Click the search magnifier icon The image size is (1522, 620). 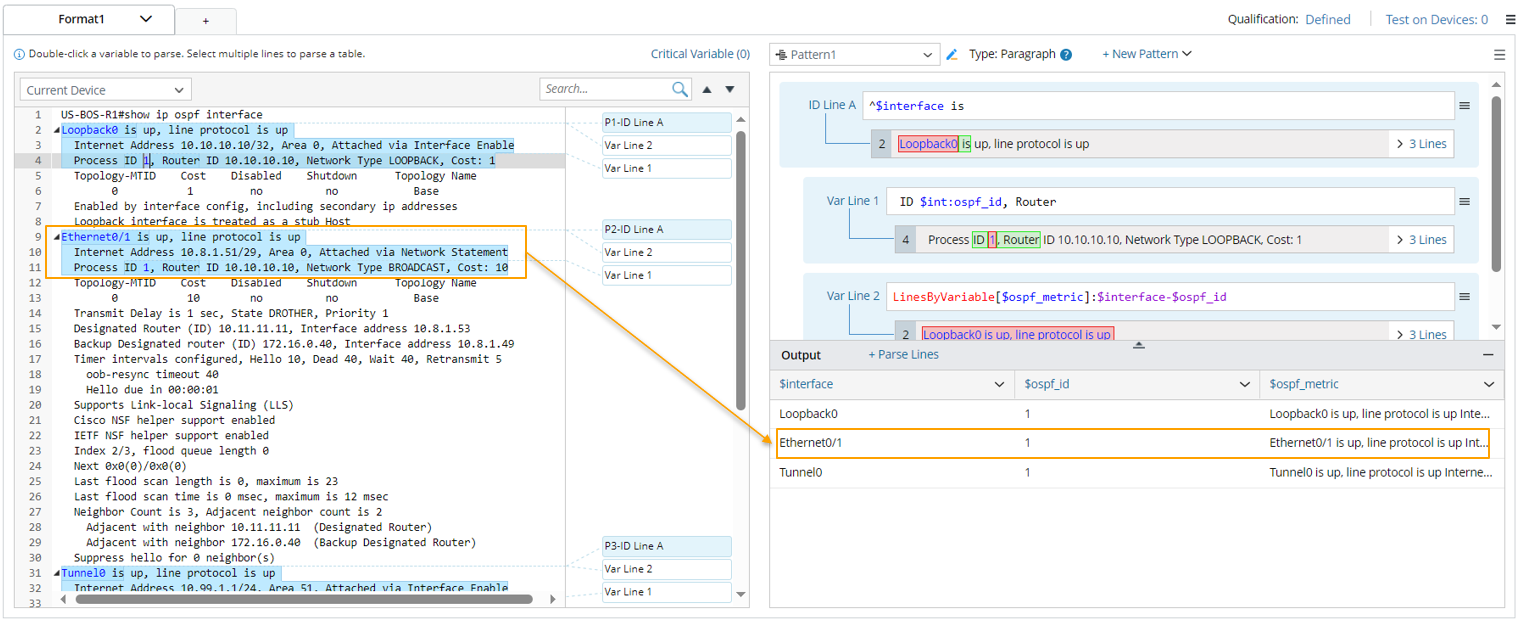(680, 89)
